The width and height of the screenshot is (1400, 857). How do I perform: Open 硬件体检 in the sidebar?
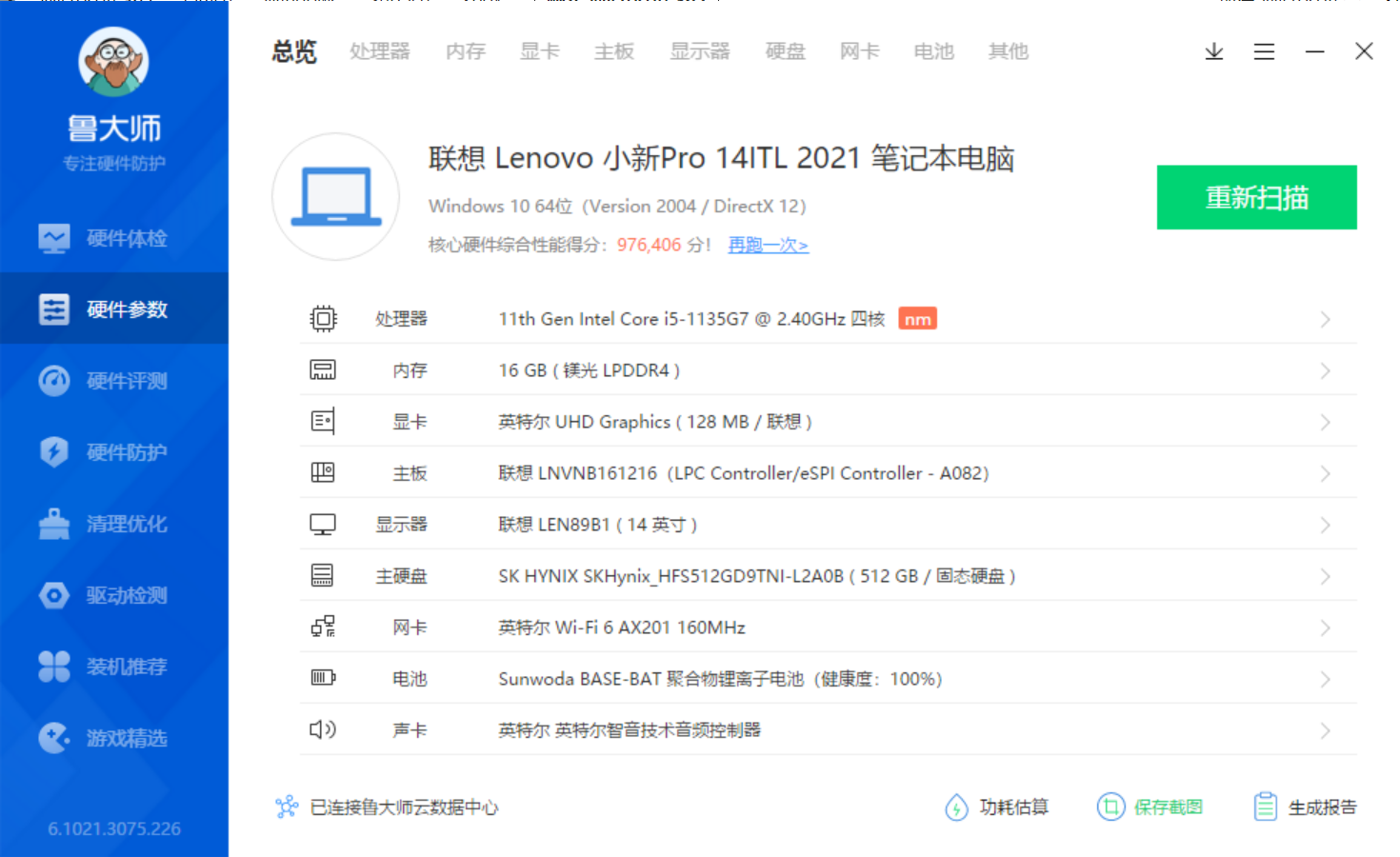point(114,238)
